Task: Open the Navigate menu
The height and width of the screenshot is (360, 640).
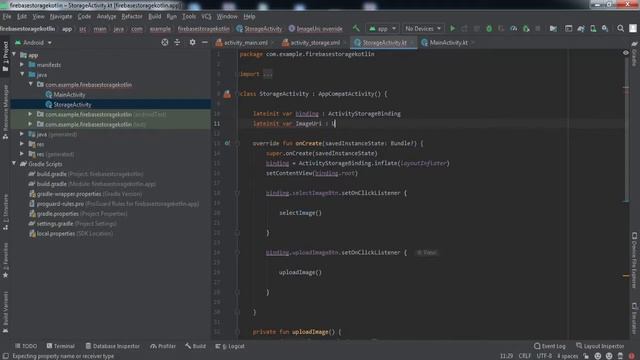Action: click(x=61, y=16)
